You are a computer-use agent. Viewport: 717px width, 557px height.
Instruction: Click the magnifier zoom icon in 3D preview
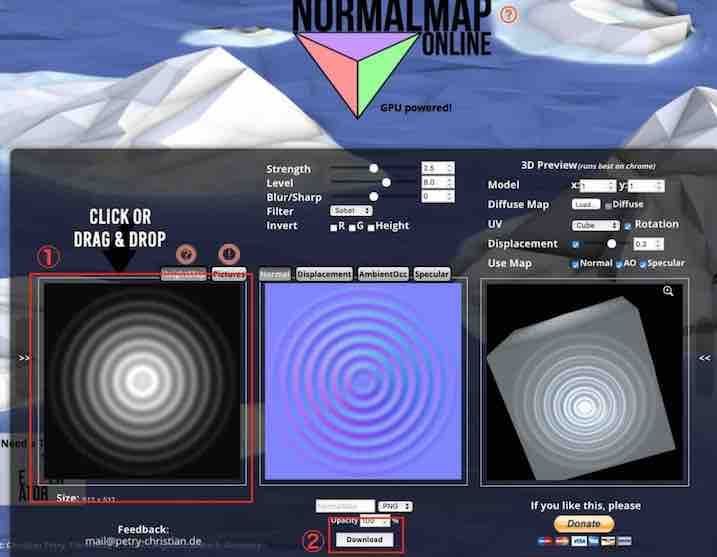[668, 291]
